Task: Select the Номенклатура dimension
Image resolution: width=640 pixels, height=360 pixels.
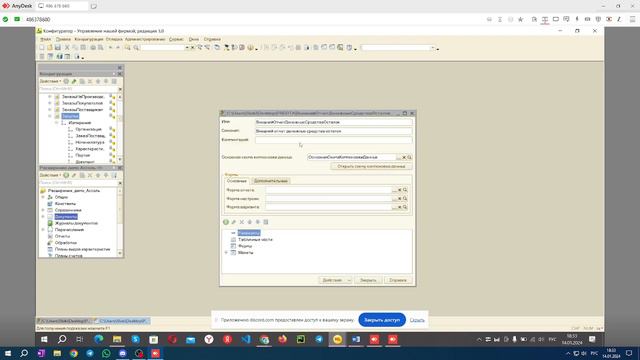Action: [x=90, y=142]
